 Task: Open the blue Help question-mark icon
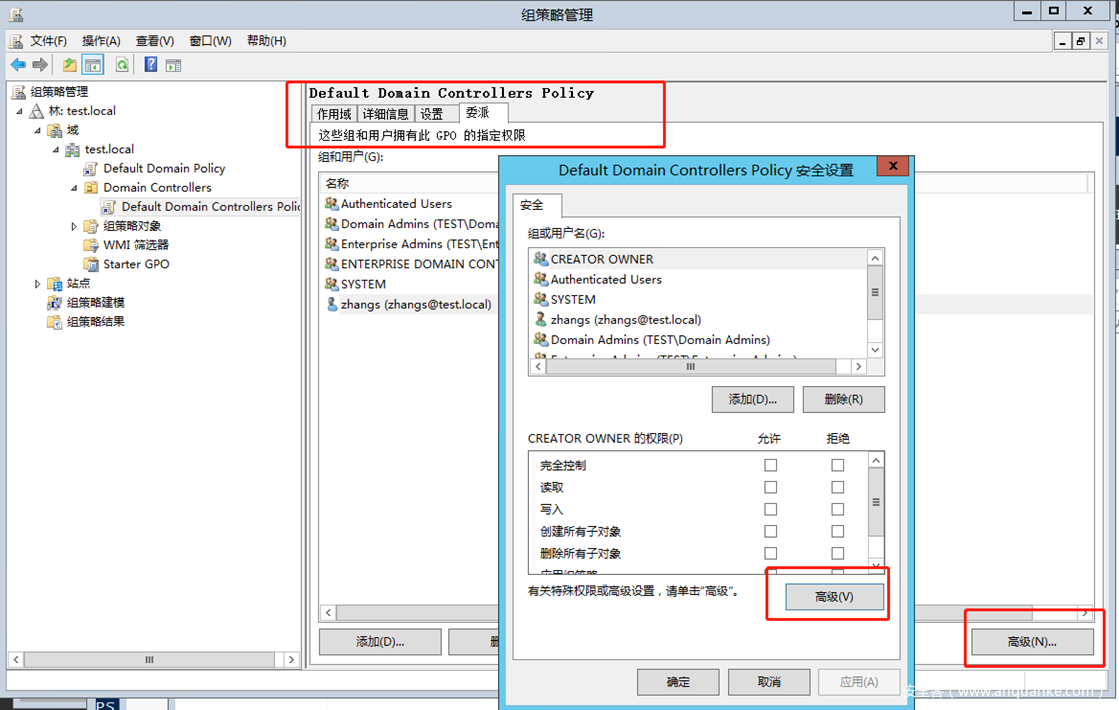pos(150,65)
